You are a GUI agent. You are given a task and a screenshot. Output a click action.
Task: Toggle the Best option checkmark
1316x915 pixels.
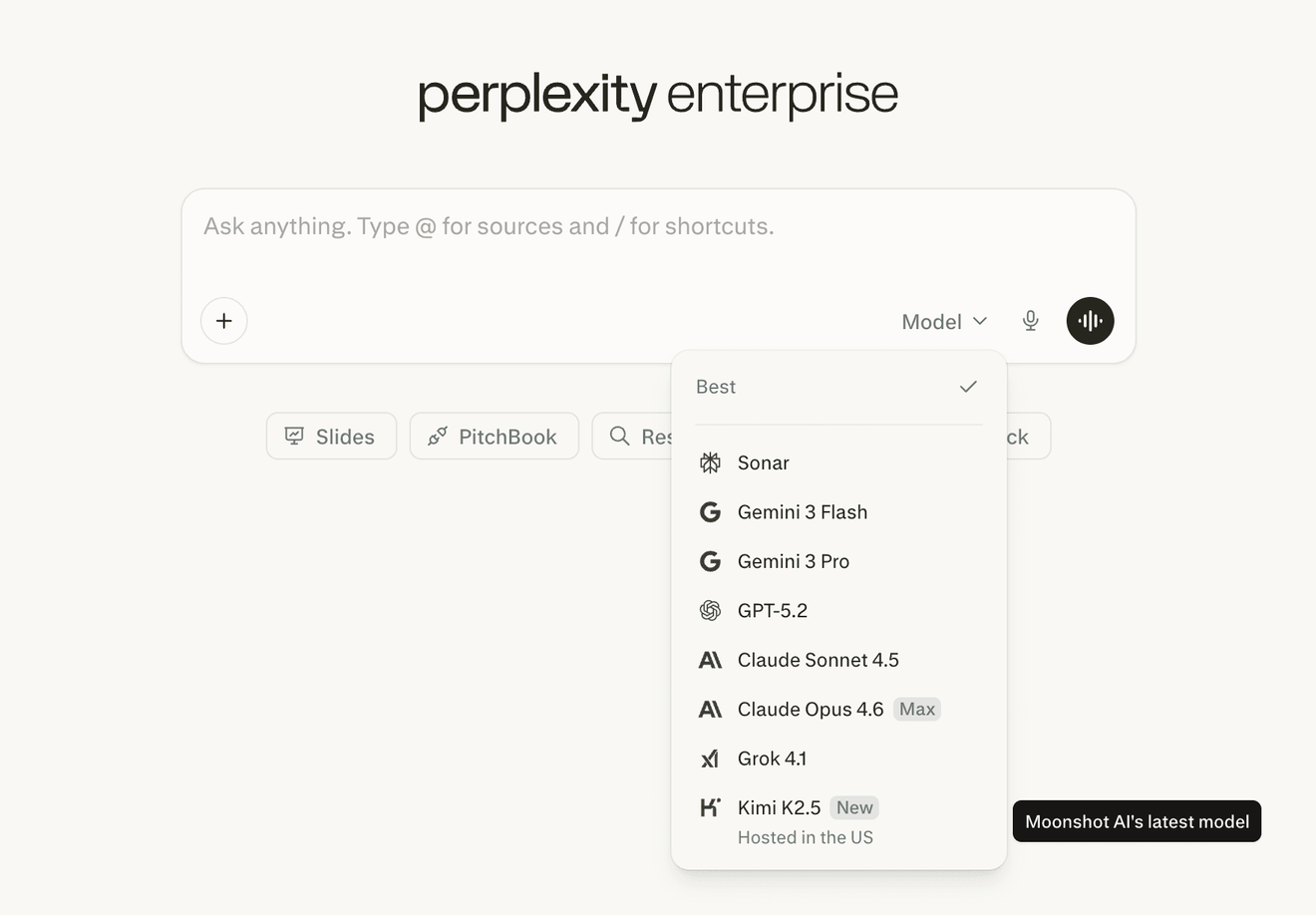(968, 387)
